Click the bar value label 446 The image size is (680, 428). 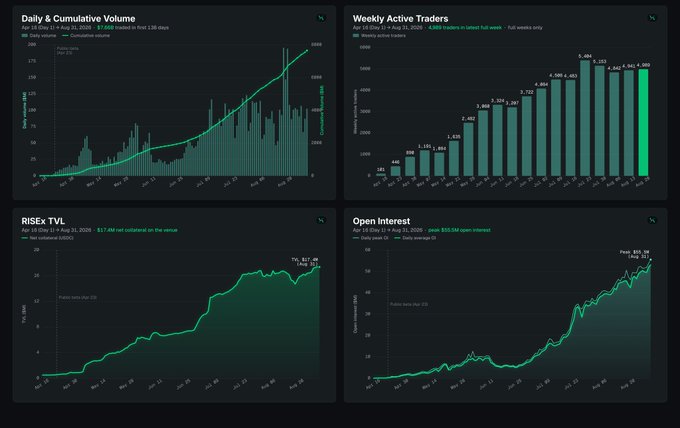tap(396, 162)
